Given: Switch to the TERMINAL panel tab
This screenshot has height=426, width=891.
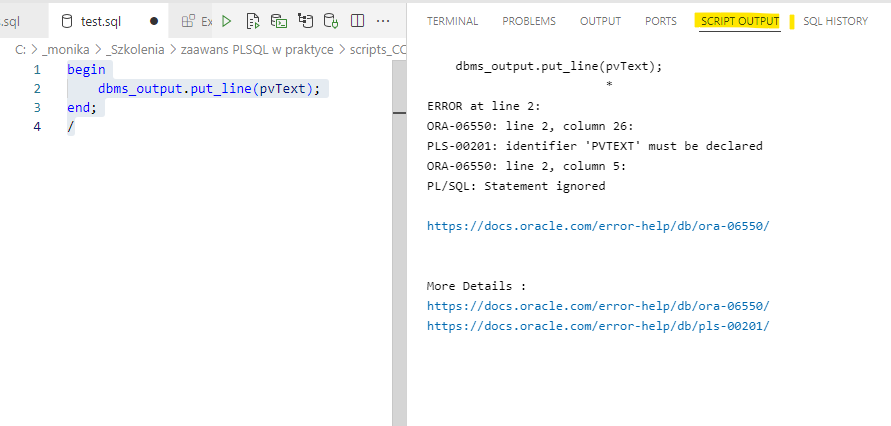Looking at the screenshot, I should 452,21.
